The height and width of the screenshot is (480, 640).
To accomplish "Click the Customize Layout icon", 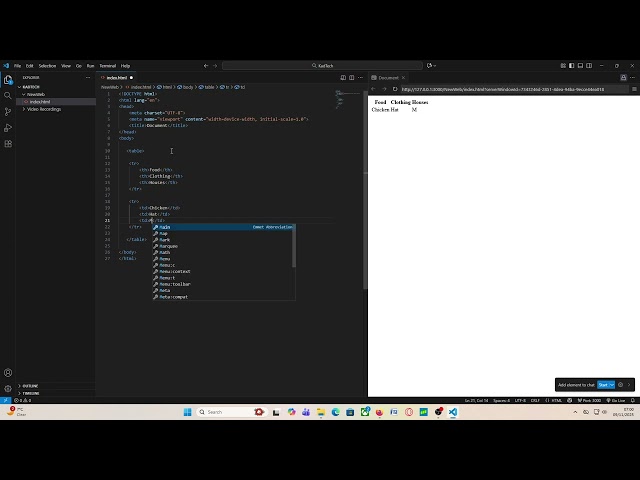I will (x=563, y=65).
